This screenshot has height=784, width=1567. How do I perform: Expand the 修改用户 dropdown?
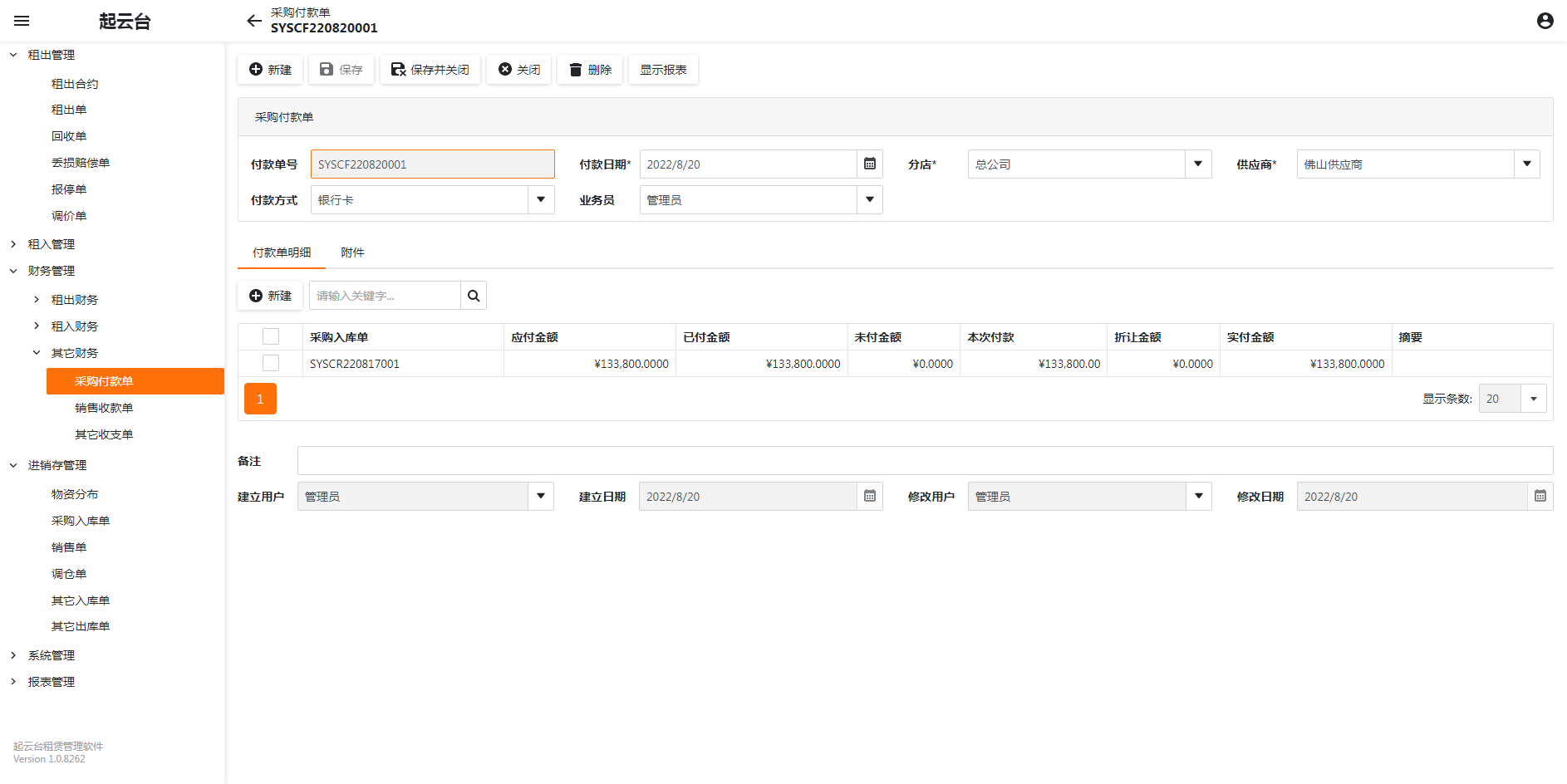pyautogui.click(x=1199, y=497)
